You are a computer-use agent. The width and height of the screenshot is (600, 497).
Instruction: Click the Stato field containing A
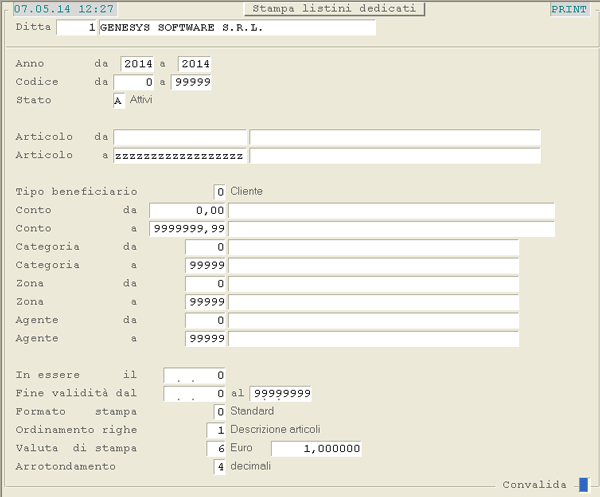119,101
